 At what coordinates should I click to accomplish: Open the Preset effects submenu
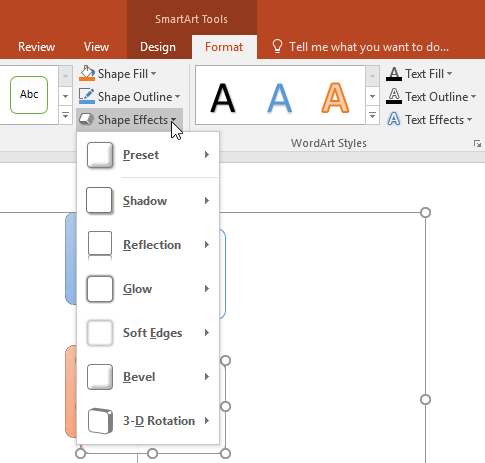pyautogui.click(x=148, y=155)
